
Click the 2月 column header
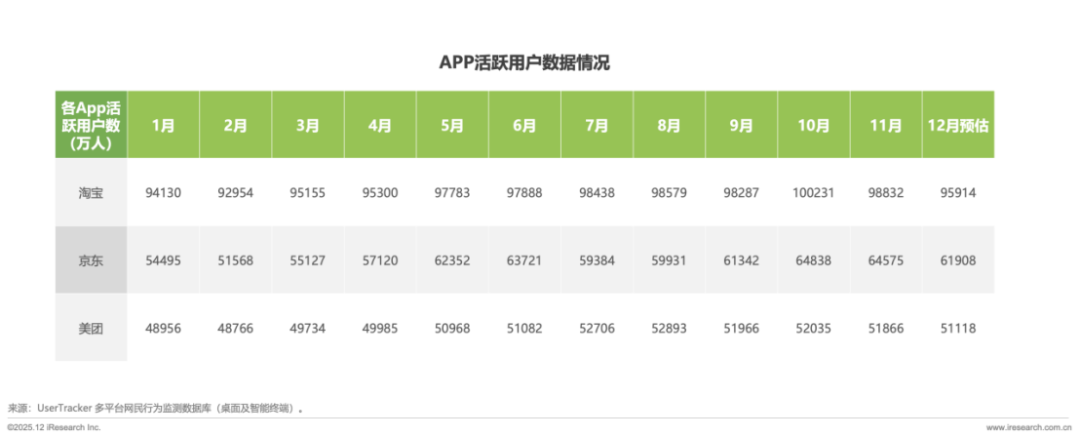tap(236, 125)
